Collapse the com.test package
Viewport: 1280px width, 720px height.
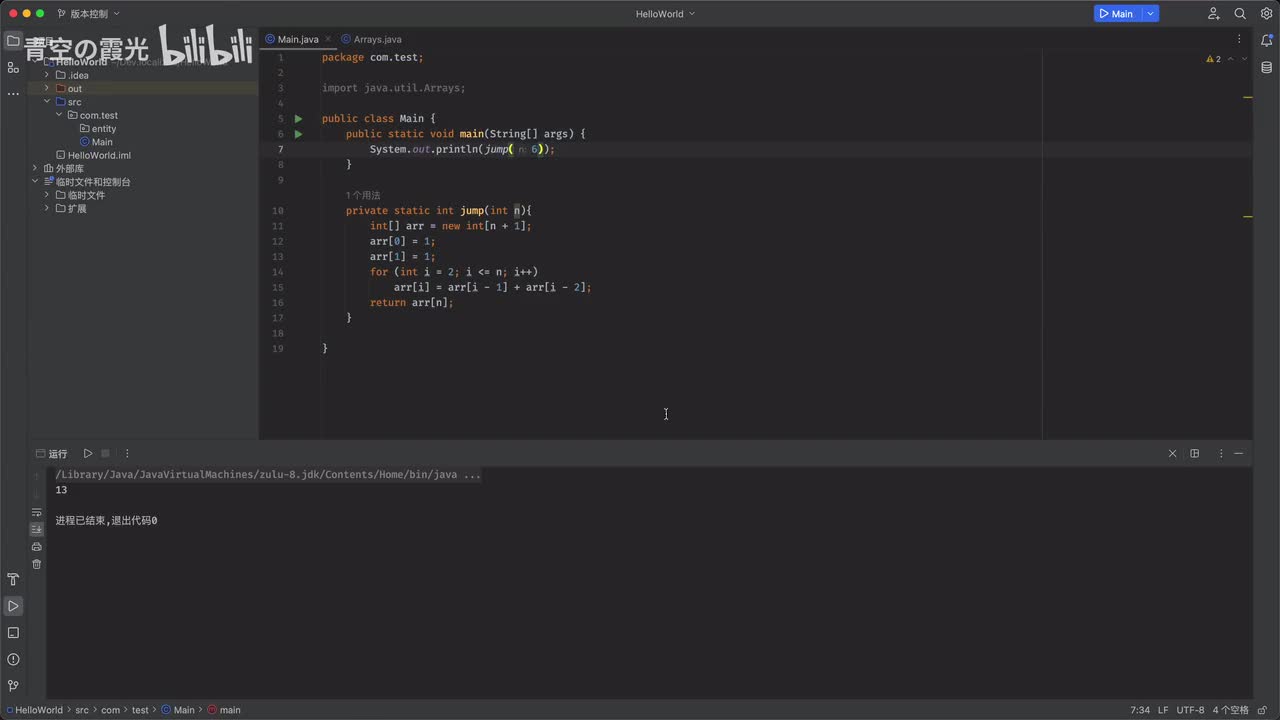tap(59, 115)
